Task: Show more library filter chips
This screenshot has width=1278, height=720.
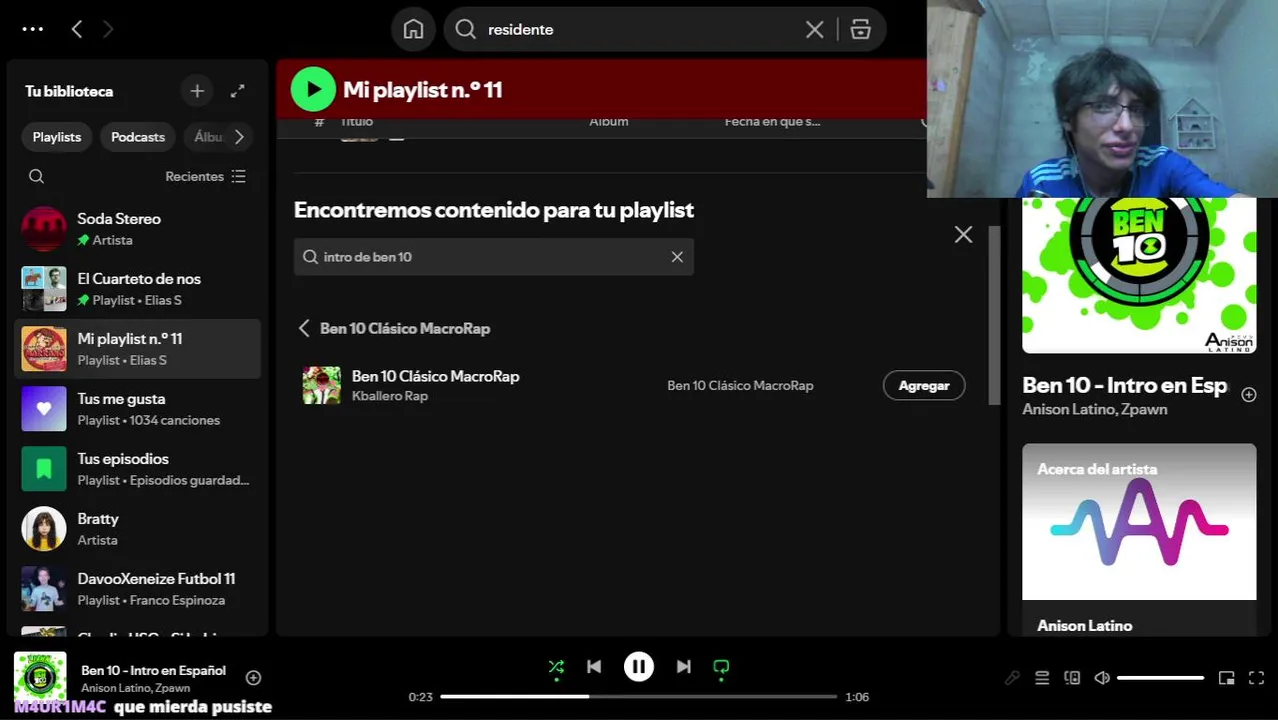Action: coord(239,137)
